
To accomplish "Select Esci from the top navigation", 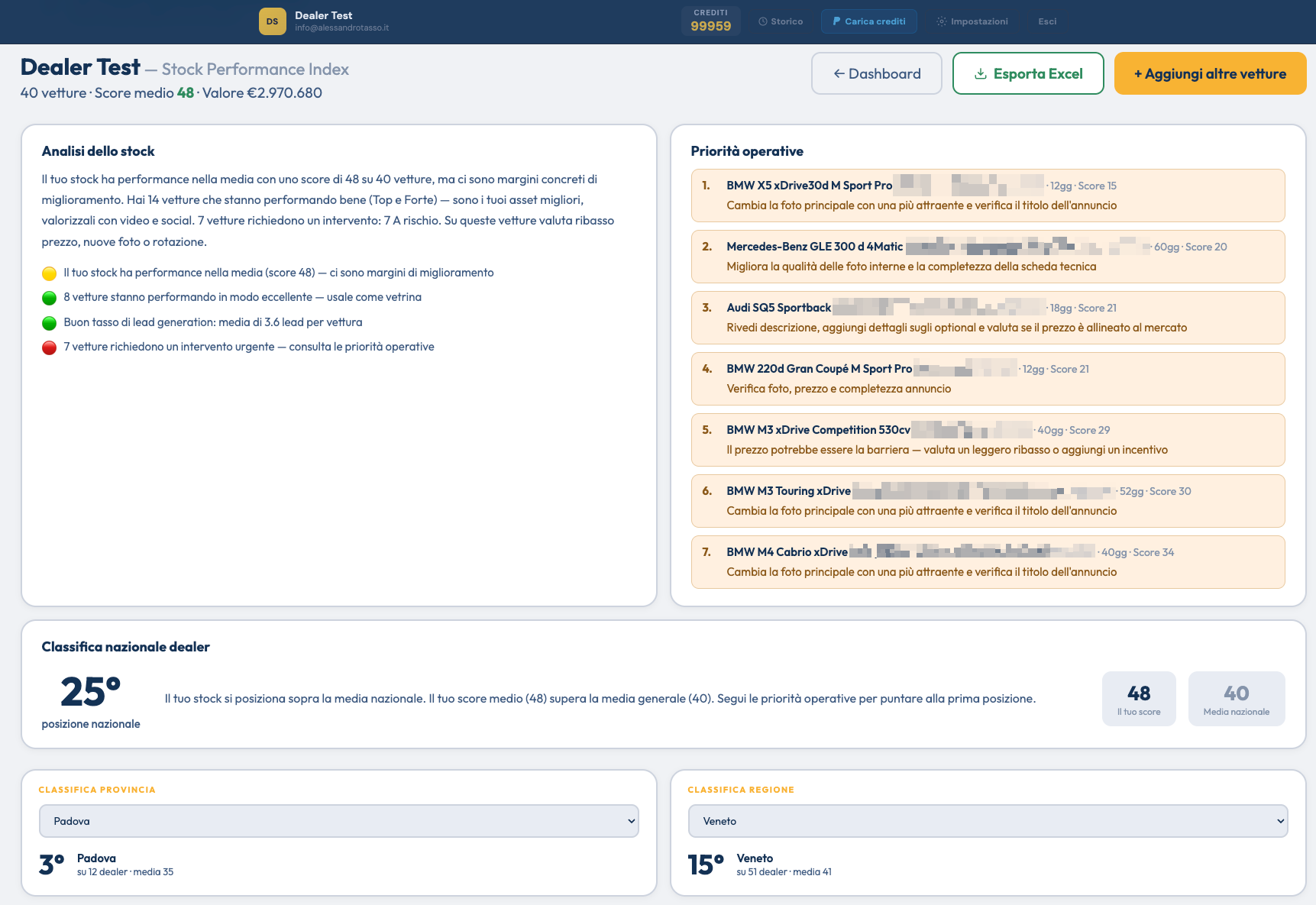I will point(1046,21).
